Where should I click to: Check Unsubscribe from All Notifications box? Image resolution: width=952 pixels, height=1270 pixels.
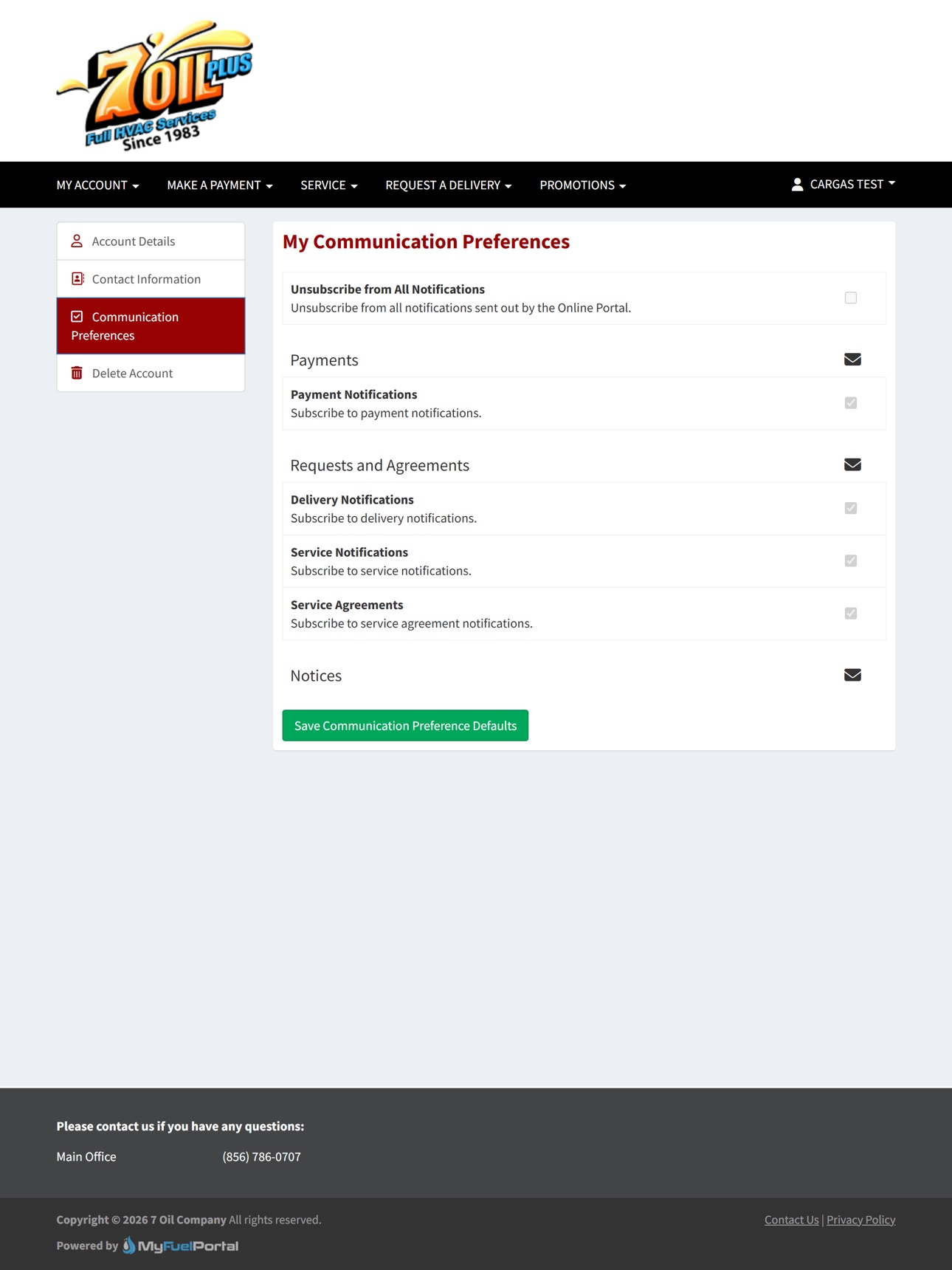[851, 298]
